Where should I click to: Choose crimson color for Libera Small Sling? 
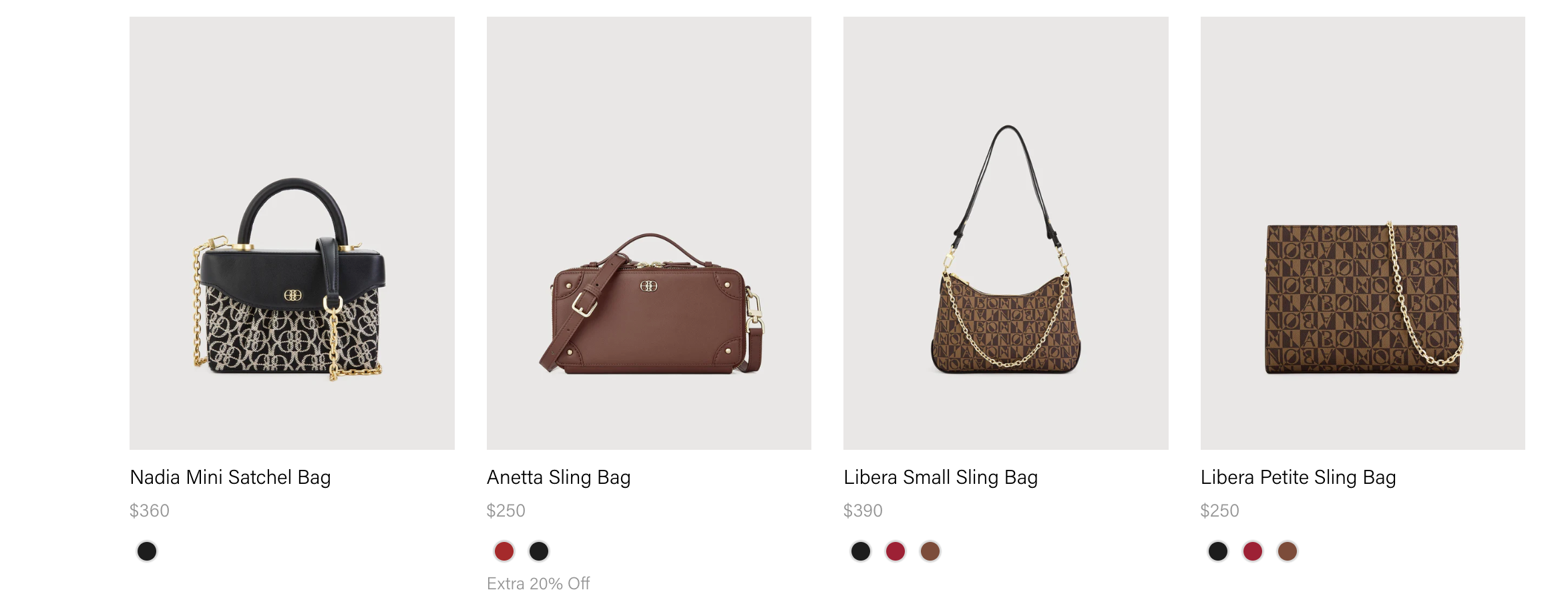[x=896, y=551]
